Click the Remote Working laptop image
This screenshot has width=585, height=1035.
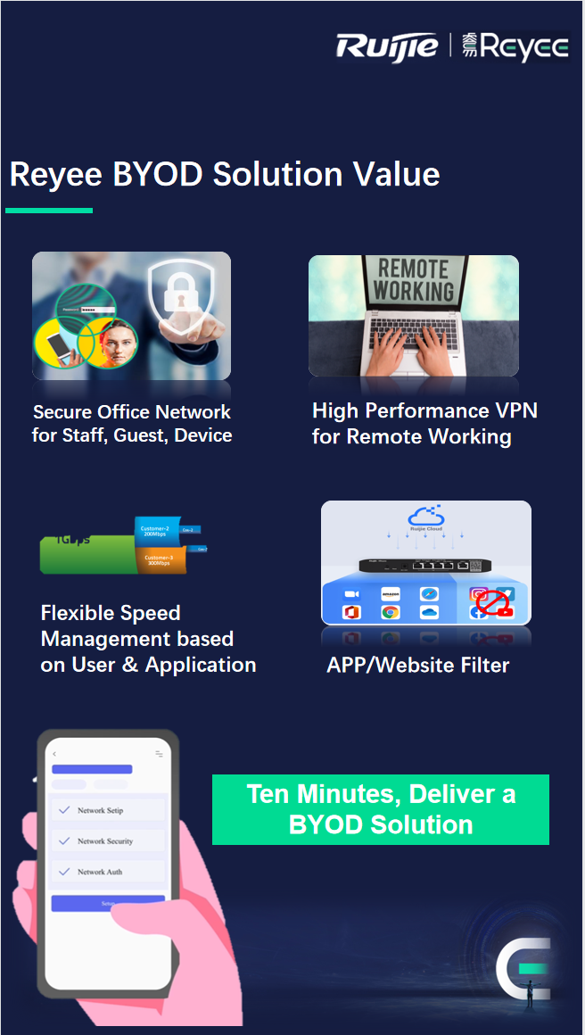(x=413, y=316)
